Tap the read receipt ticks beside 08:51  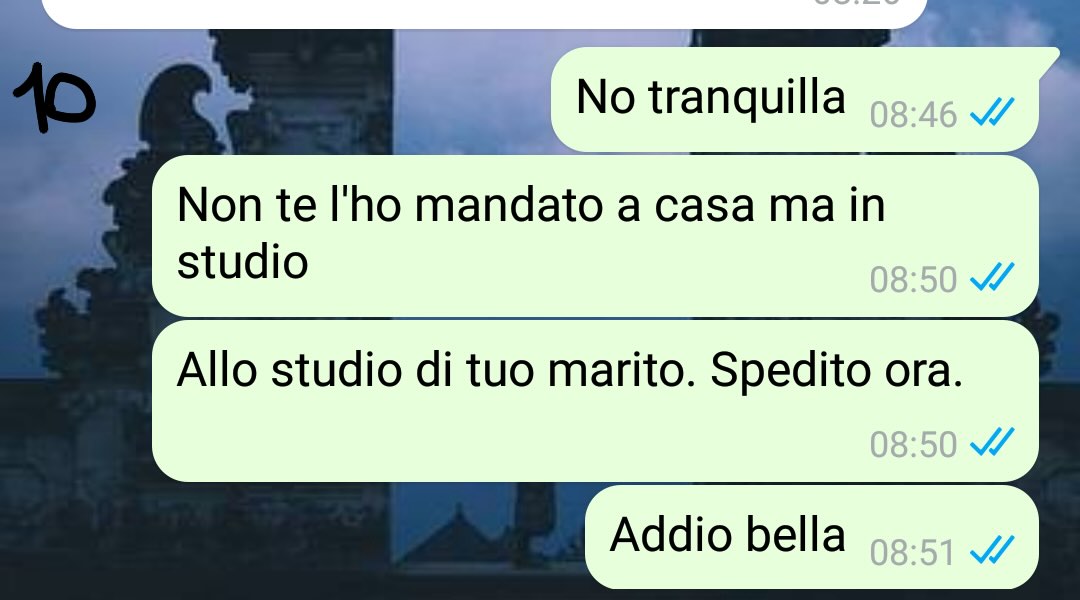pyautogui.click(x=992, y=551)
